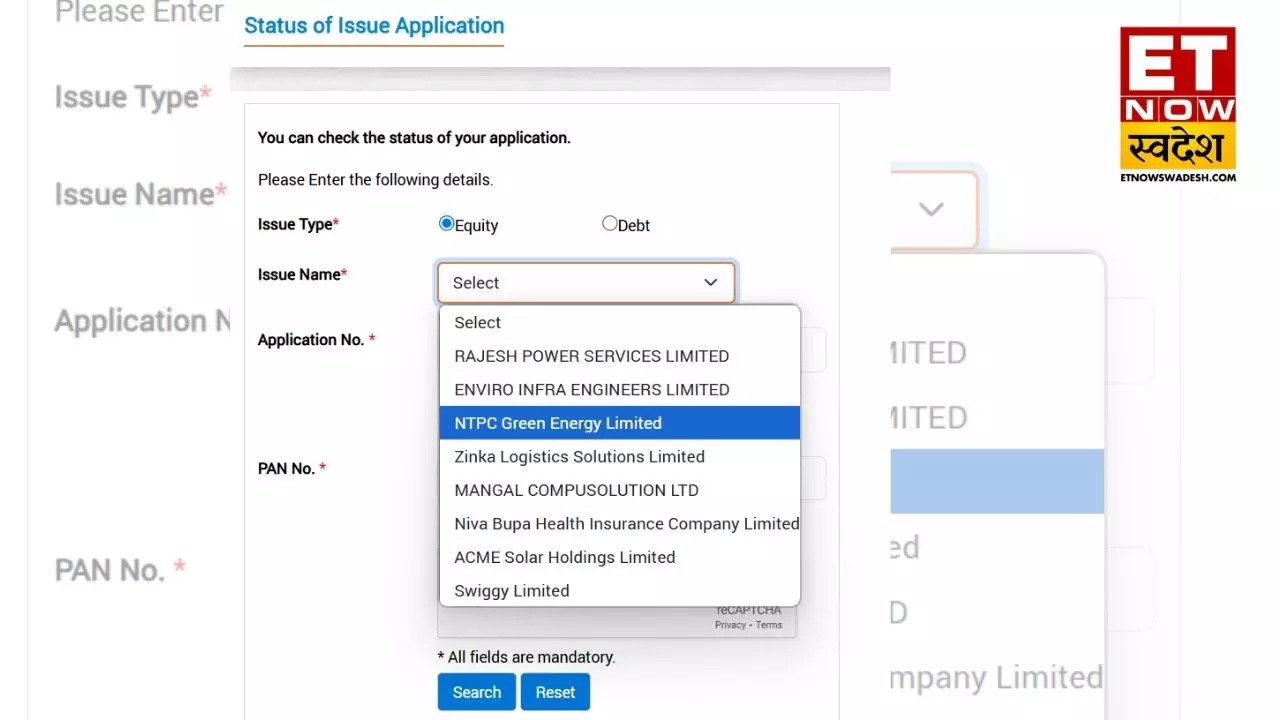1280x720 pixels.
Task: Open the reCAPTCHA Privacy link
Action: coord(730,625)
